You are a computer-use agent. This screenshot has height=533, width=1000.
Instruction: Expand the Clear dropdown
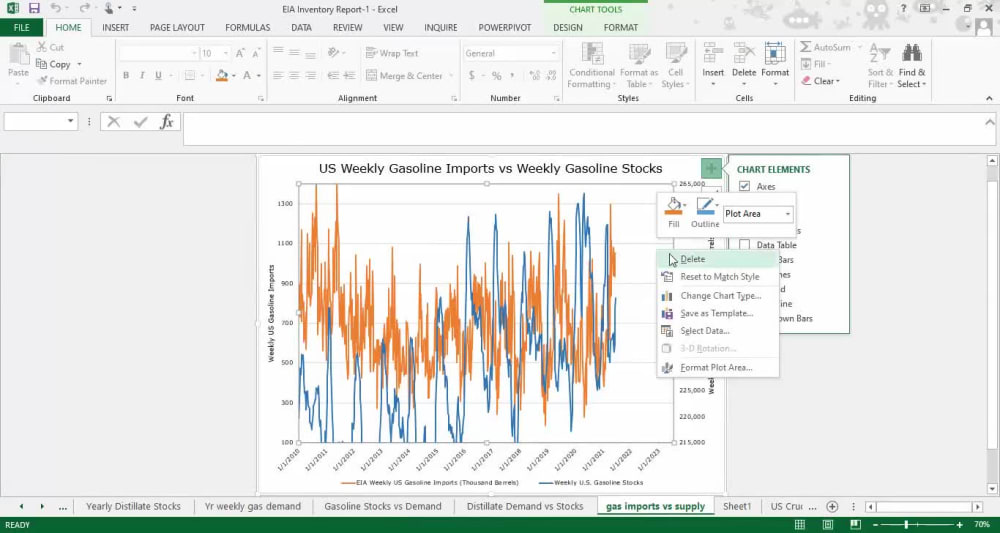tap(837, 81)
